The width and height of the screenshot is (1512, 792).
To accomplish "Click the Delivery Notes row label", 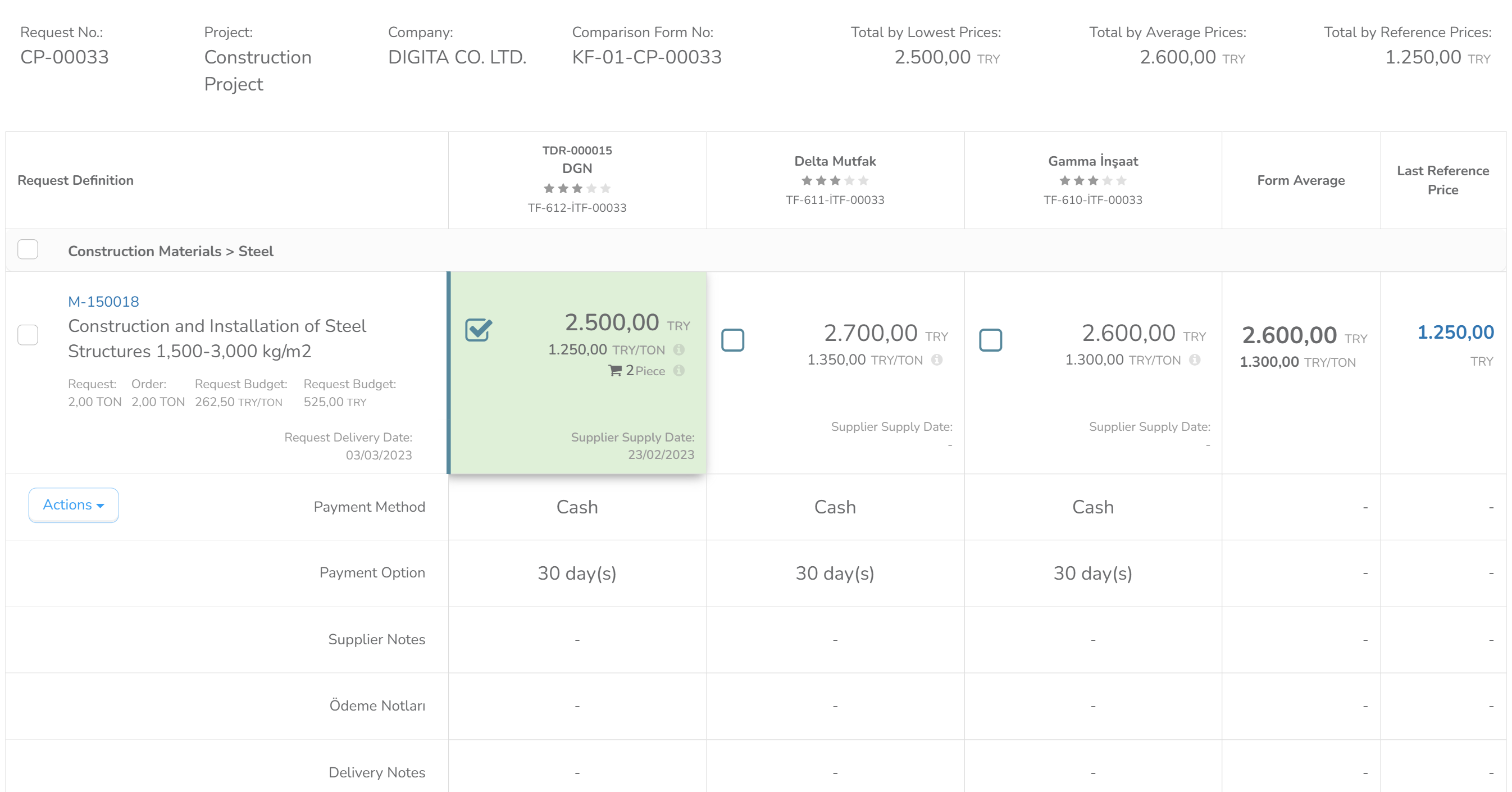I will point(376,773).
